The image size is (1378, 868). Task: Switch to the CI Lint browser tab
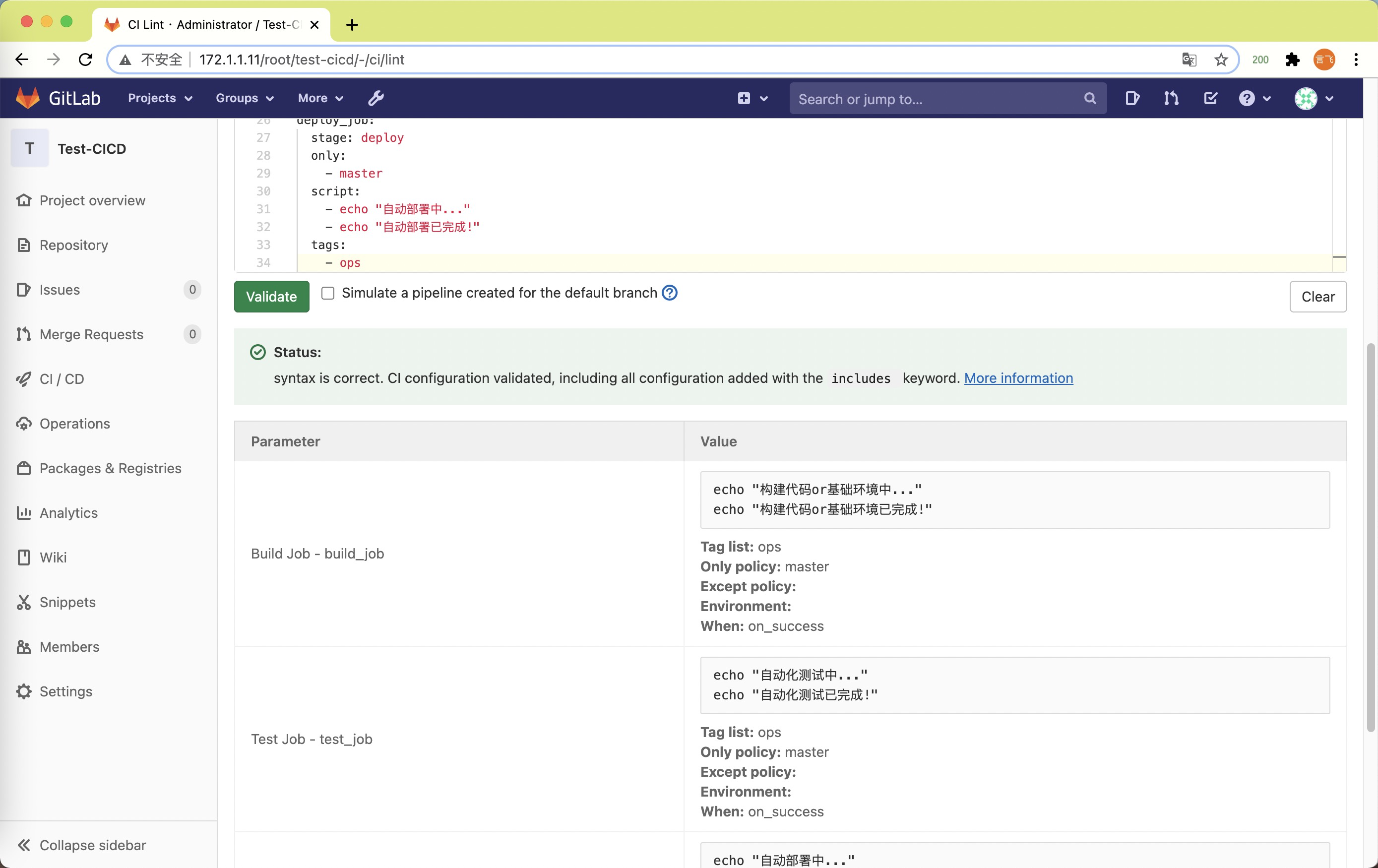tap(212, 25)
